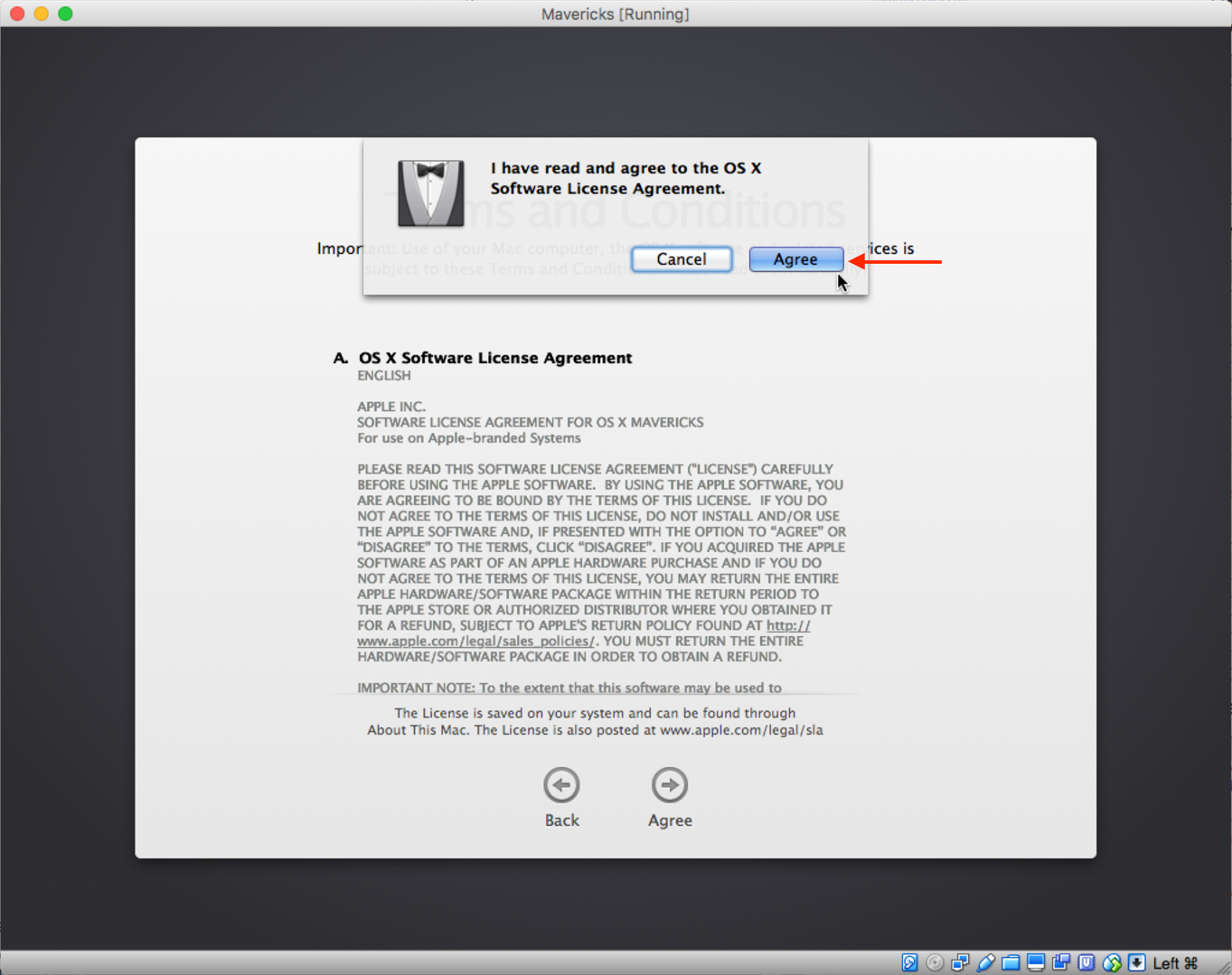Click the Agree arrow icon below the license text
1232x975 pixels.
[x=670, y=785]
